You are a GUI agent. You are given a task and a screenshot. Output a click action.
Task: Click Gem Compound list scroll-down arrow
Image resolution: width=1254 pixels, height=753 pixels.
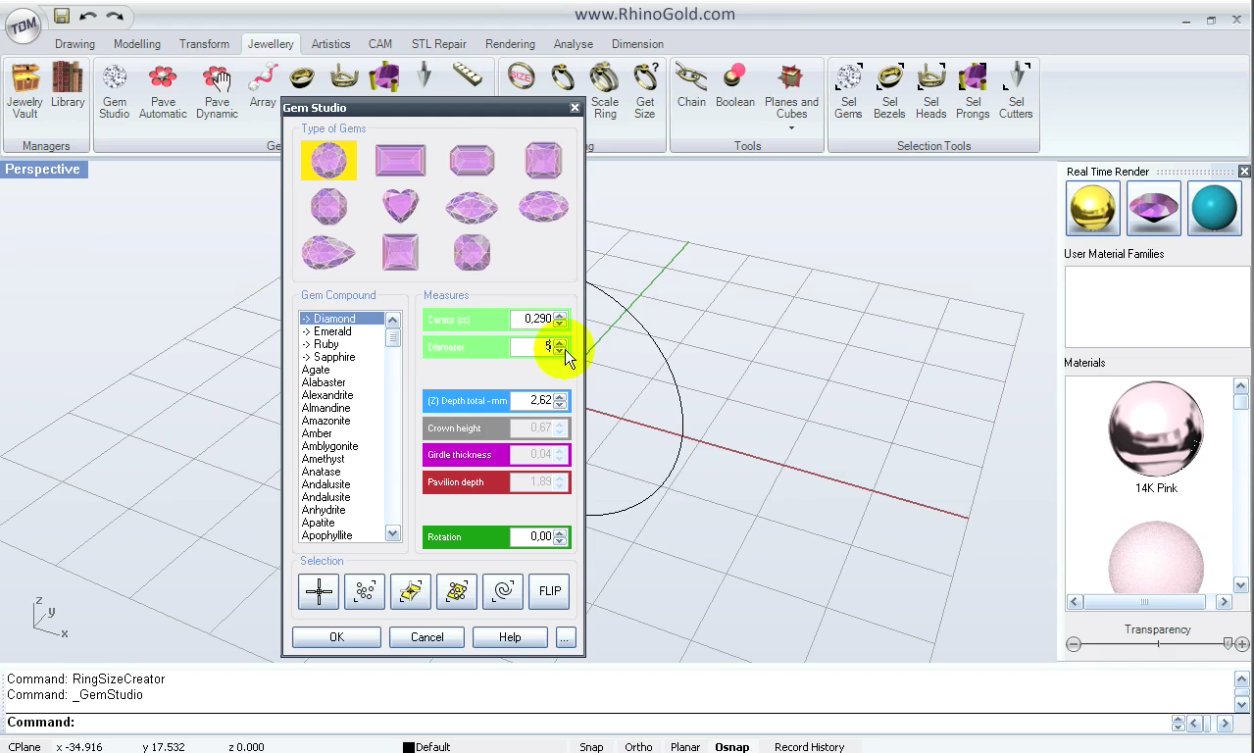392,534
